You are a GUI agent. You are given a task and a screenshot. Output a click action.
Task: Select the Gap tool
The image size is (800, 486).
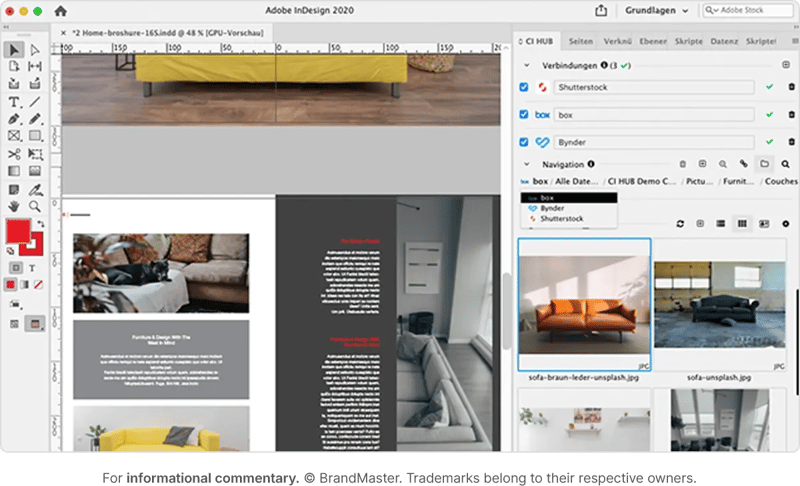tap(35, 66)
